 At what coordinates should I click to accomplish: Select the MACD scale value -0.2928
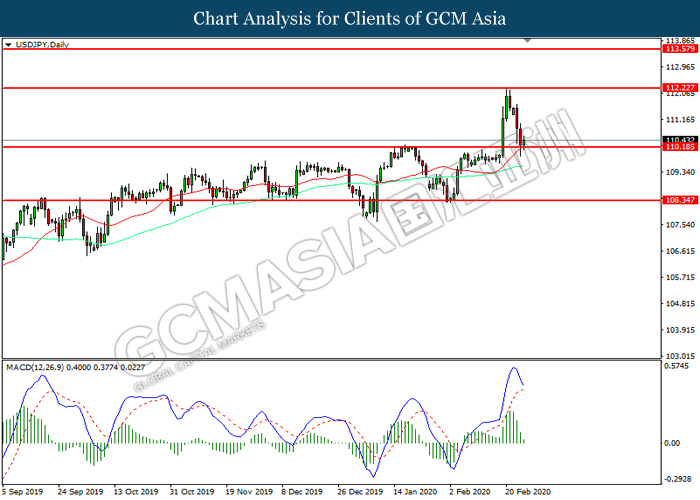pos(679,479)
